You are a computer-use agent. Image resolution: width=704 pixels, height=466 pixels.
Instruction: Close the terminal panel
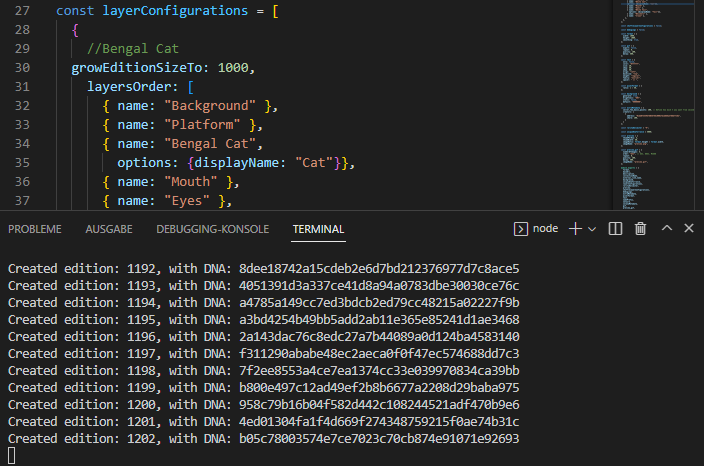pyautogui.click(x=689, y=228)
